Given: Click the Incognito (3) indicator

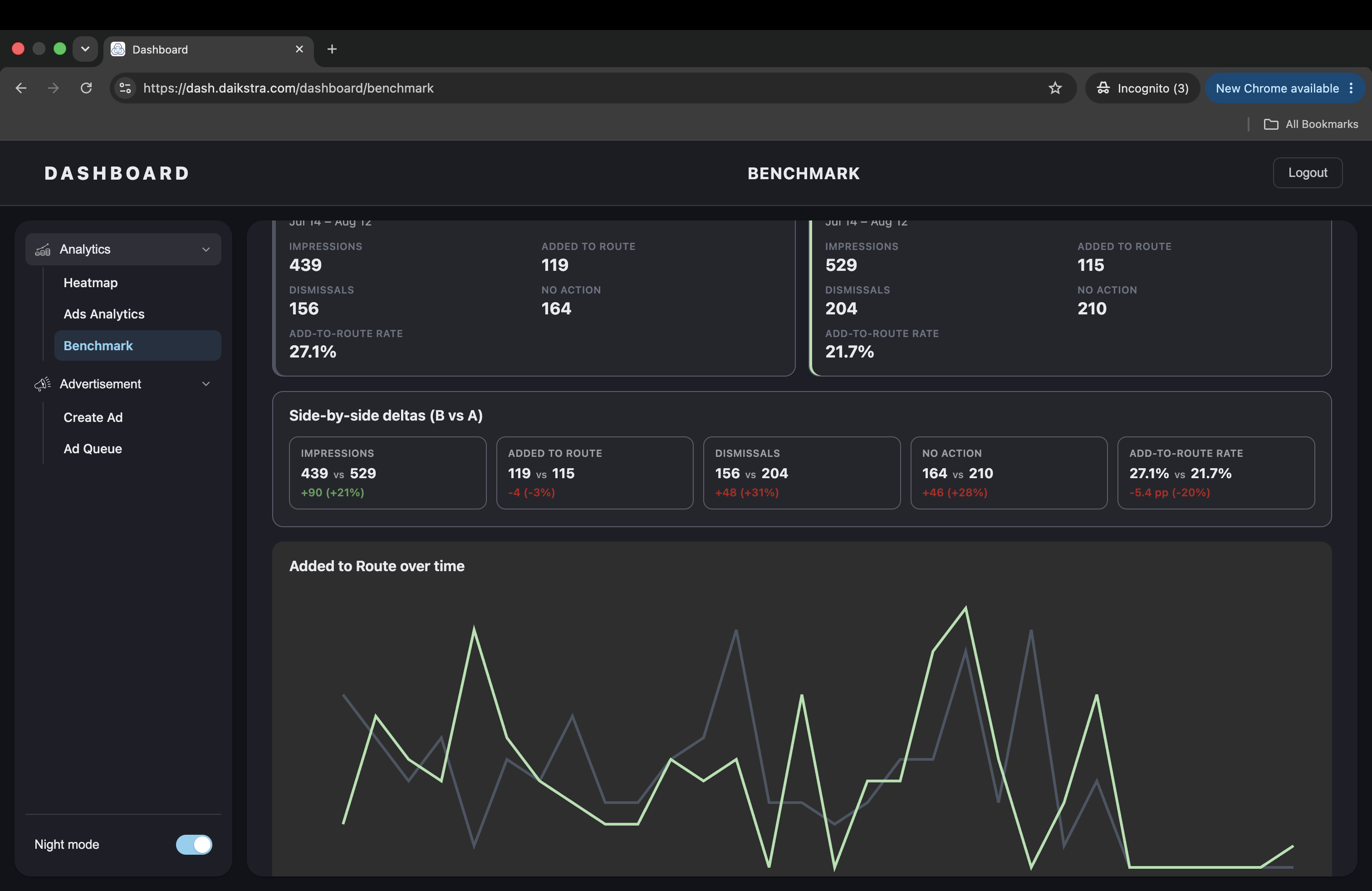Looking at the screenshot, I should 1142,88.
